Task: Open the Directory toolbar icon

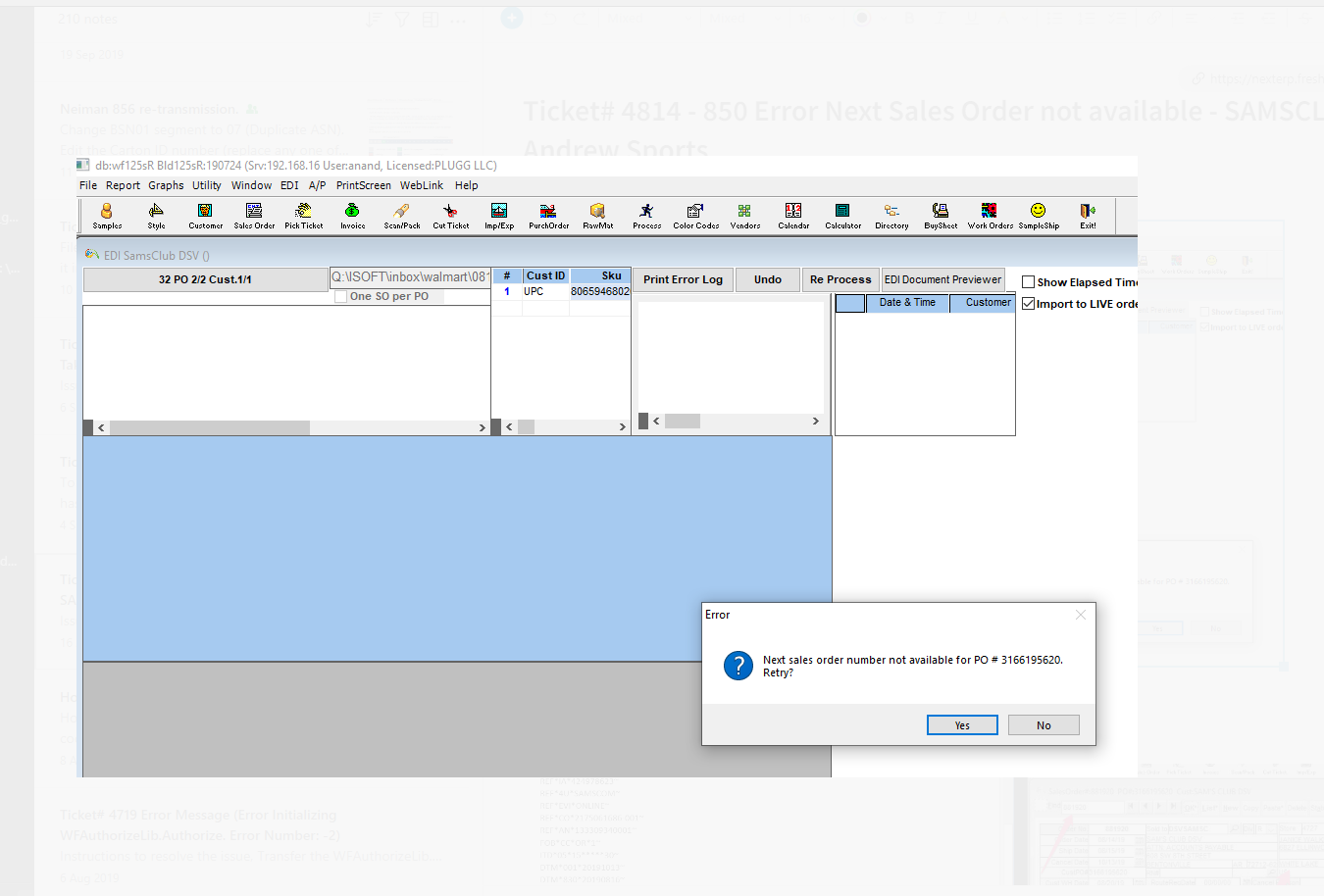Action: (x=891, y=216)
